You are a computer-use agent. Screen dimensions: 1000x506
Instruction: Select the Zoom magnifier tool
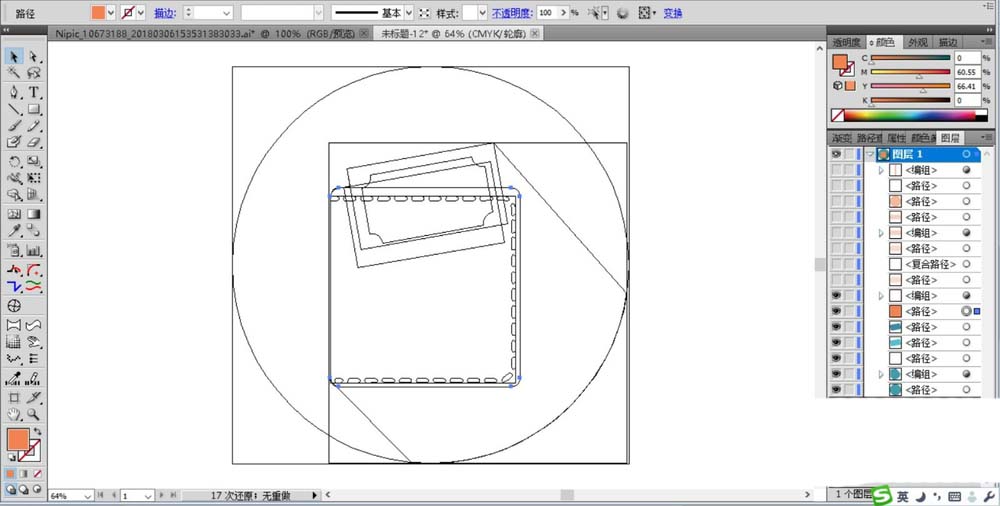point(33,415)
